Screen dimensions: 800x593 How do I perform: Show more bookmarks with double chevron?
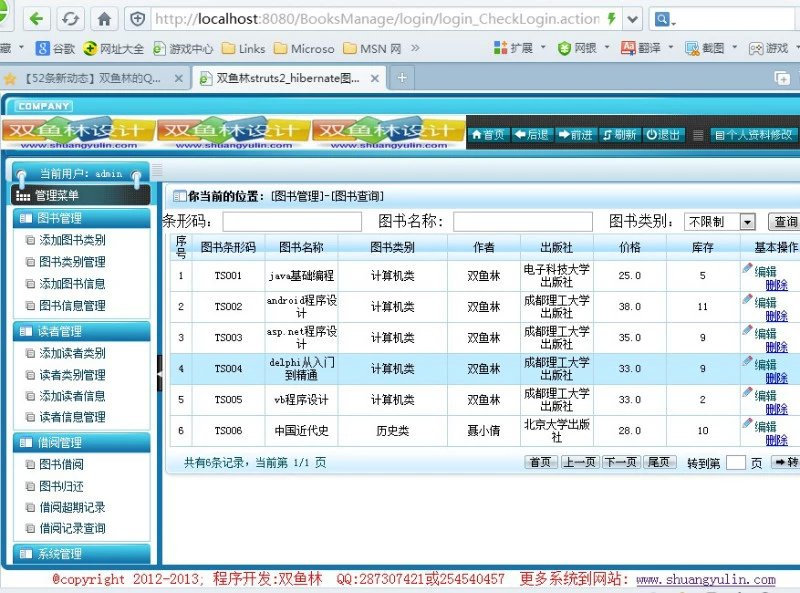tap(415, 48)
